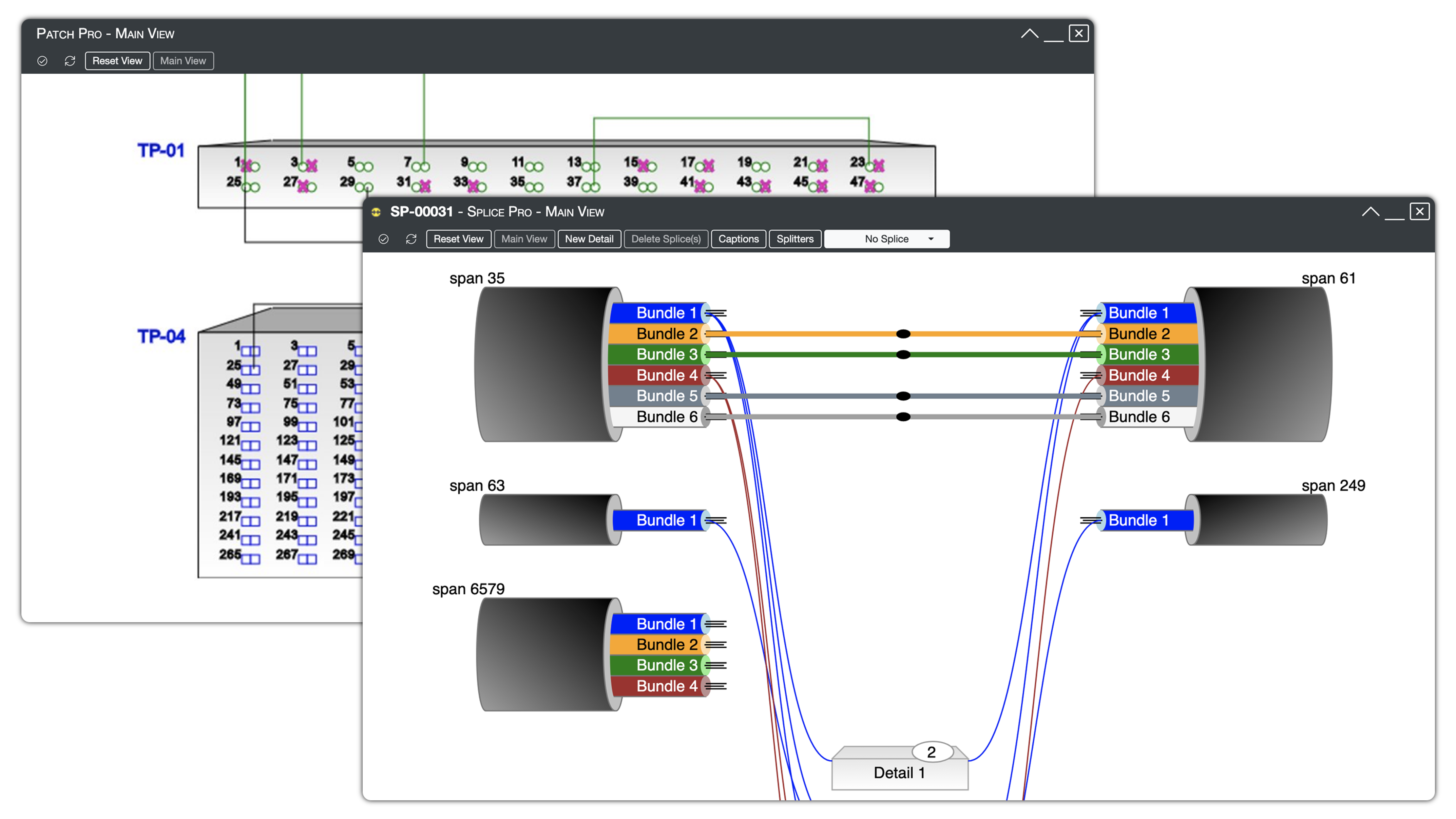Click the Delete Splice(s) button
This screenshot has width=1456, height=819.
pyautogui.click(x=666, y=239)
